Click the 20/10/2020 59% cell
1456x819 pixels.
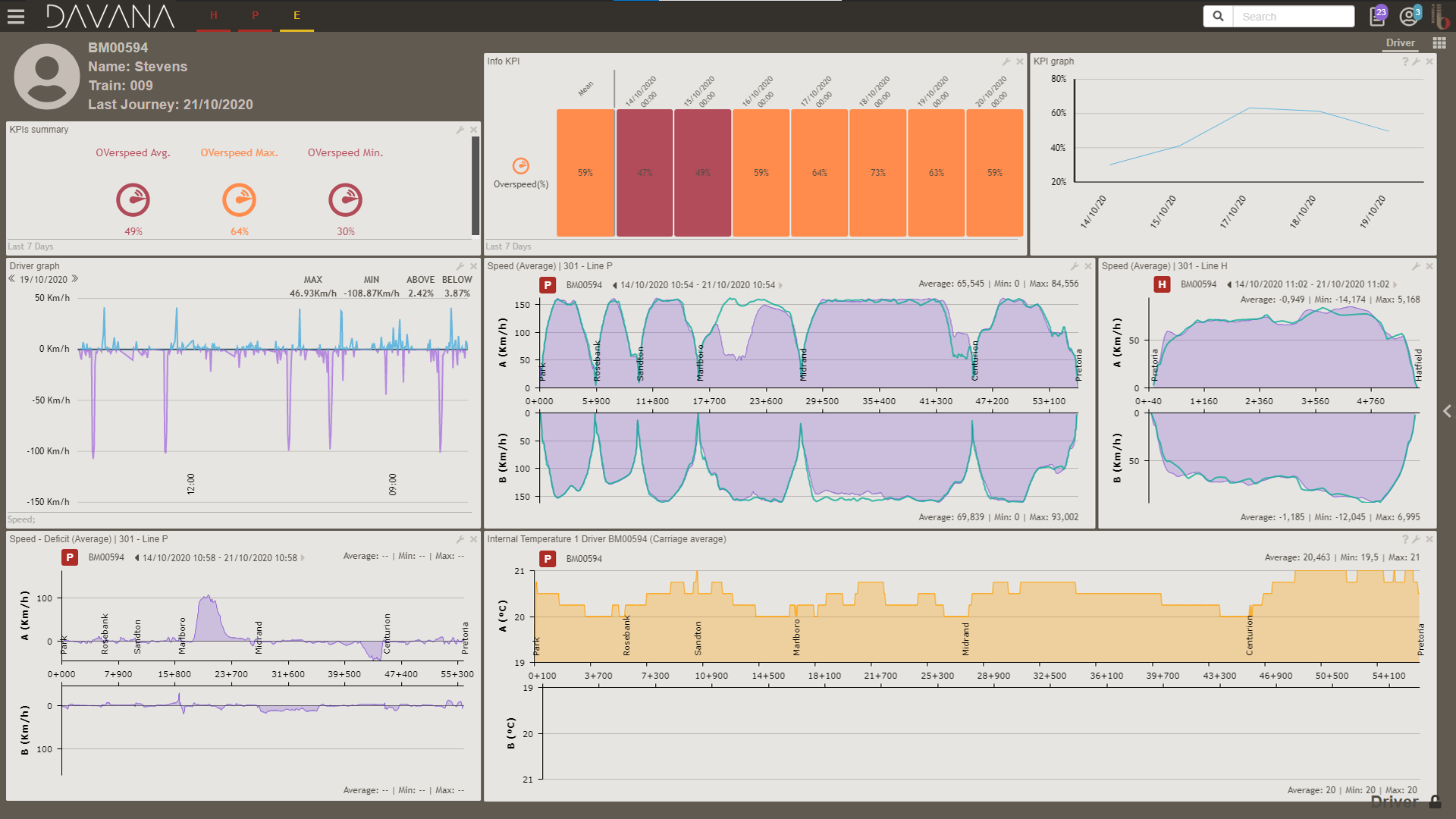(x=995, y=173)
